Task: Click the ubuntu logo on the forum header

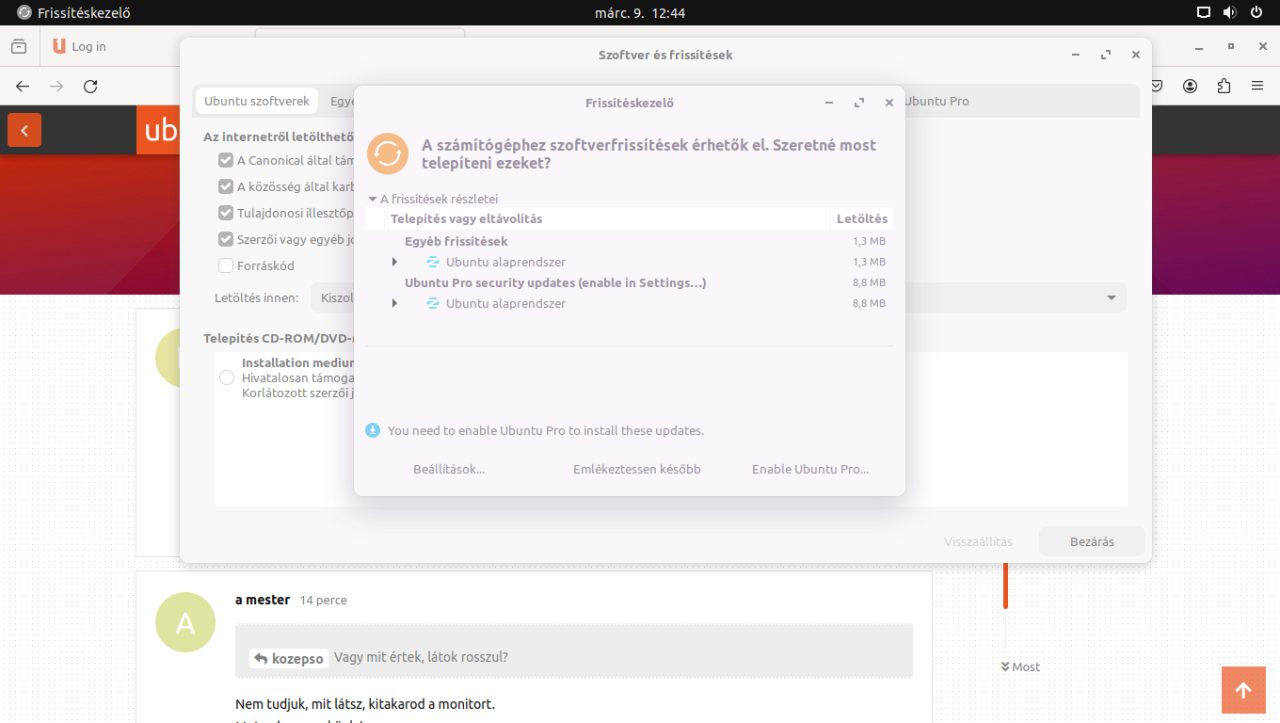Action: click(158, 130)
